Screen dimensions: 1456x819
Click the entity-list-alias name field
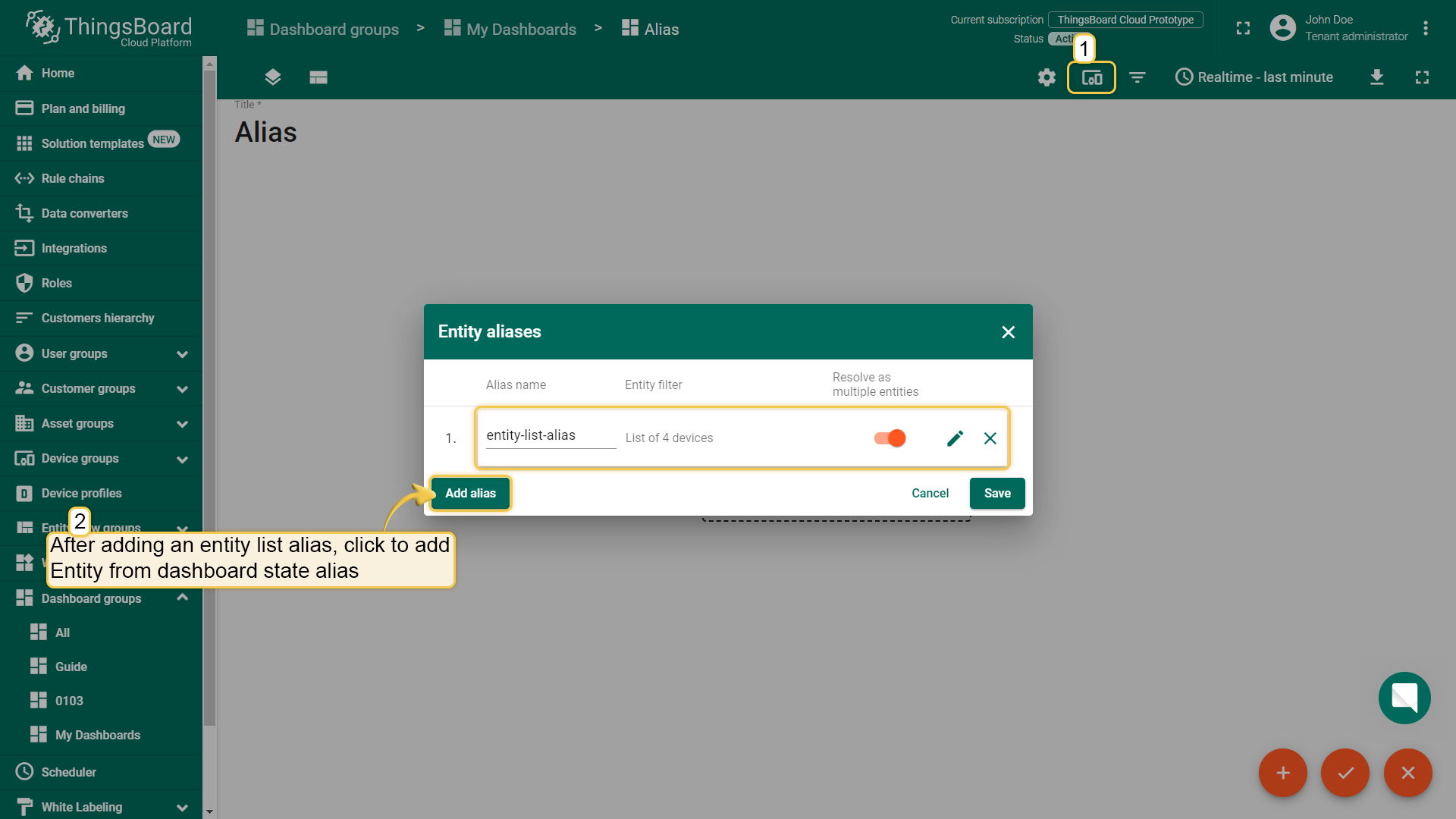click(551, 436)
